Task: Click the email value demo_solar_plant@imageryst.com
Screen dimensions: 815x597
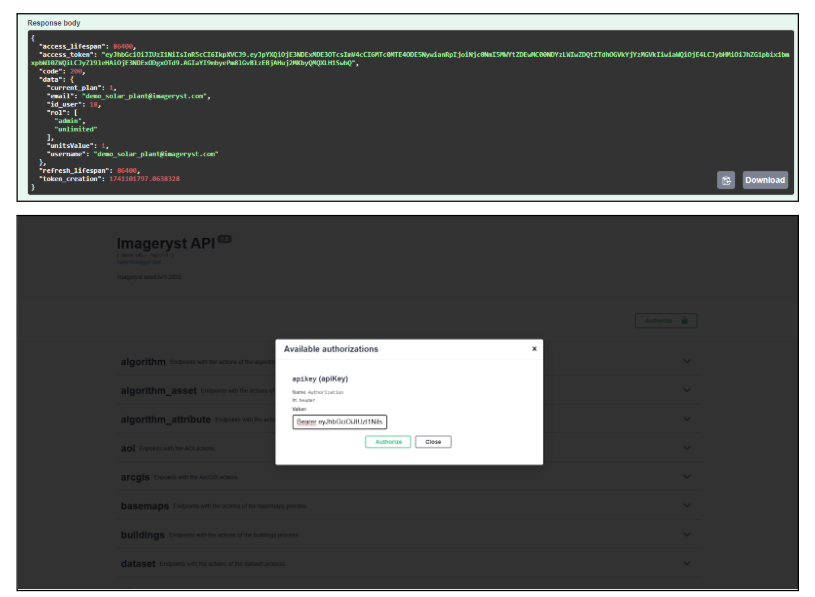Action: (x=146, y=96)
